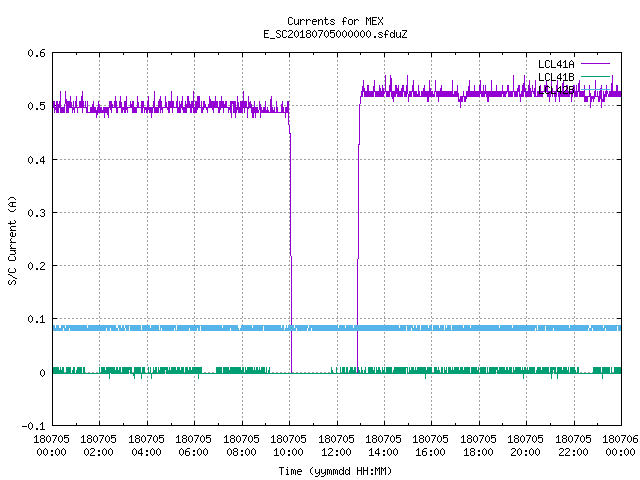Click the y-axis tick value 0.3
This screenshot has width=640, height=480.
pos(36,213)
